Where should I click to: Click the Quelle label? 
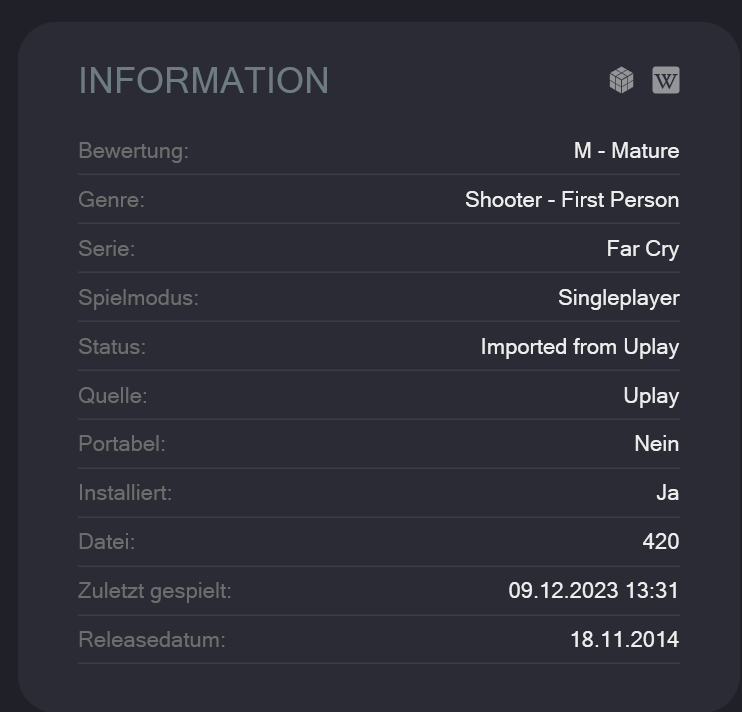click(113, 396)
